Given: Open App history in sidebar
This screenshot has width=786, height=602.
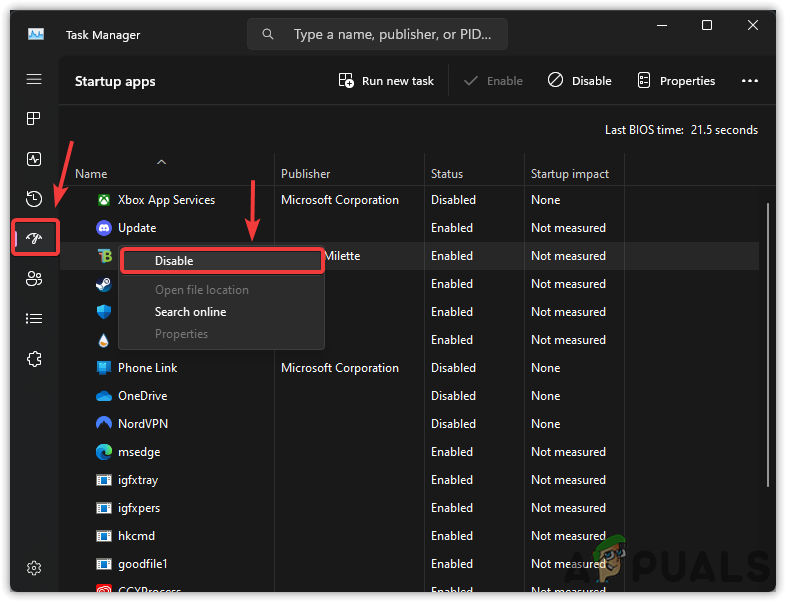Looking at the screenshot, I should 34,199.
